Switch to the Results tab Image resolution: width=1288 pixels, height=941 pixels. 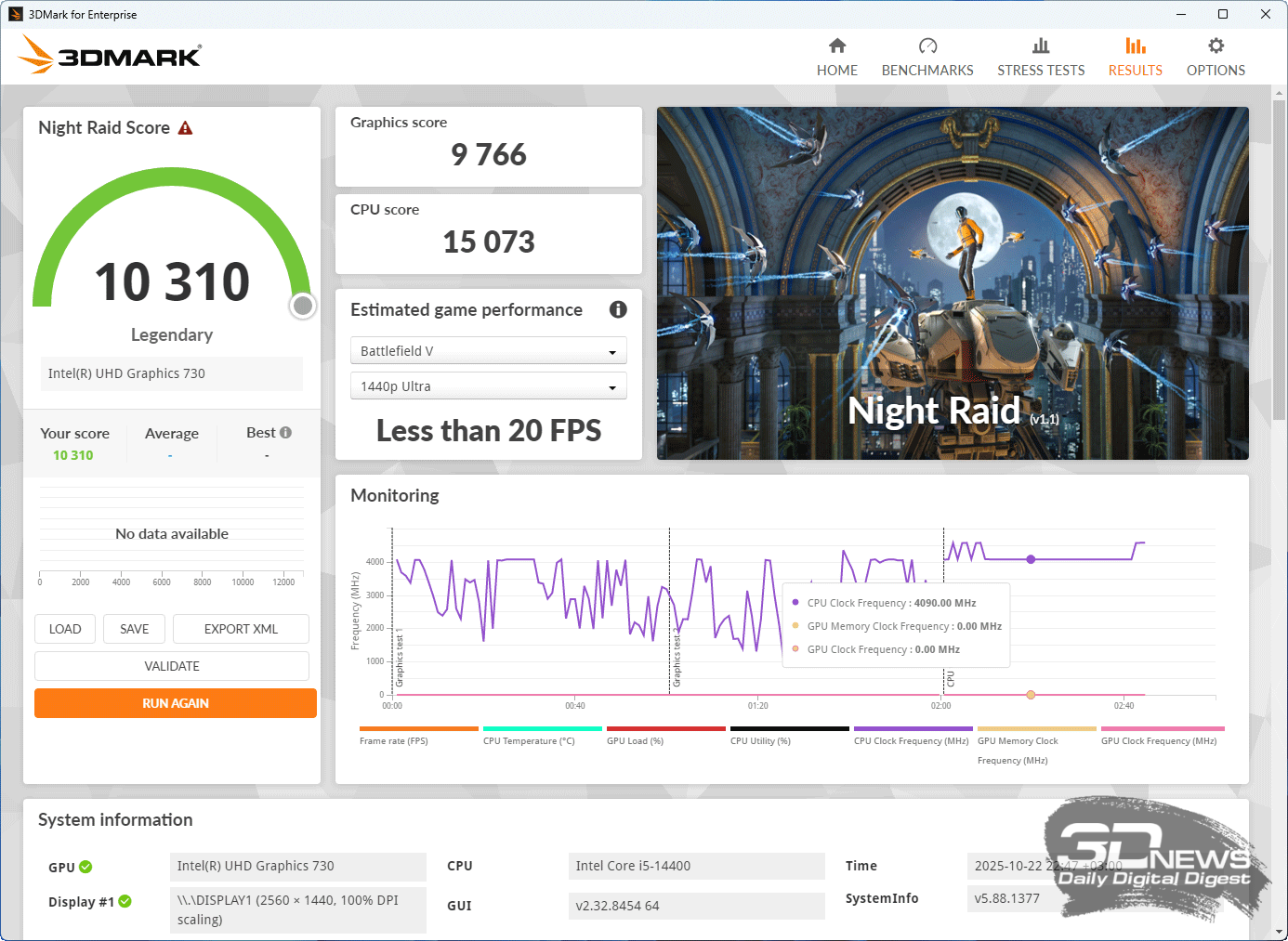coord(1135,57)
